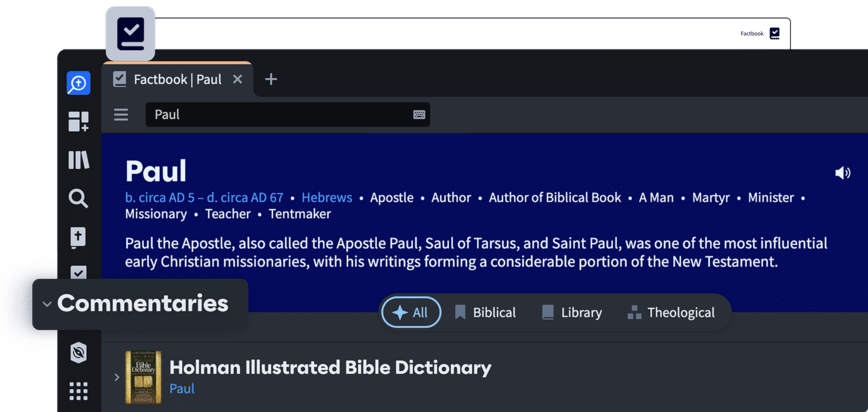
Task: Click the blue home search icon in sidebar
Action: pyautogui.click(x=78, y=84)
